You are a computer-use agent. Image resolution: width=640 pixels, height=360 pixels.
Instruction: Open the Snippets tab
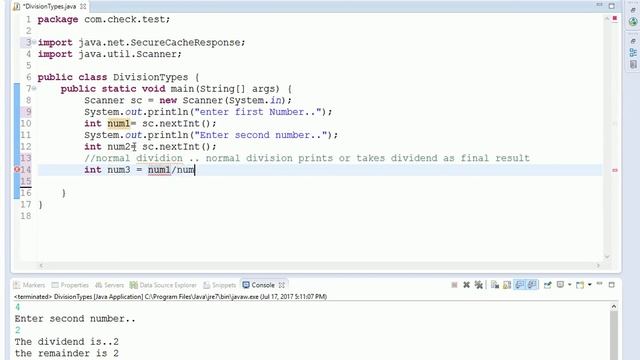(x=220, y=285)
